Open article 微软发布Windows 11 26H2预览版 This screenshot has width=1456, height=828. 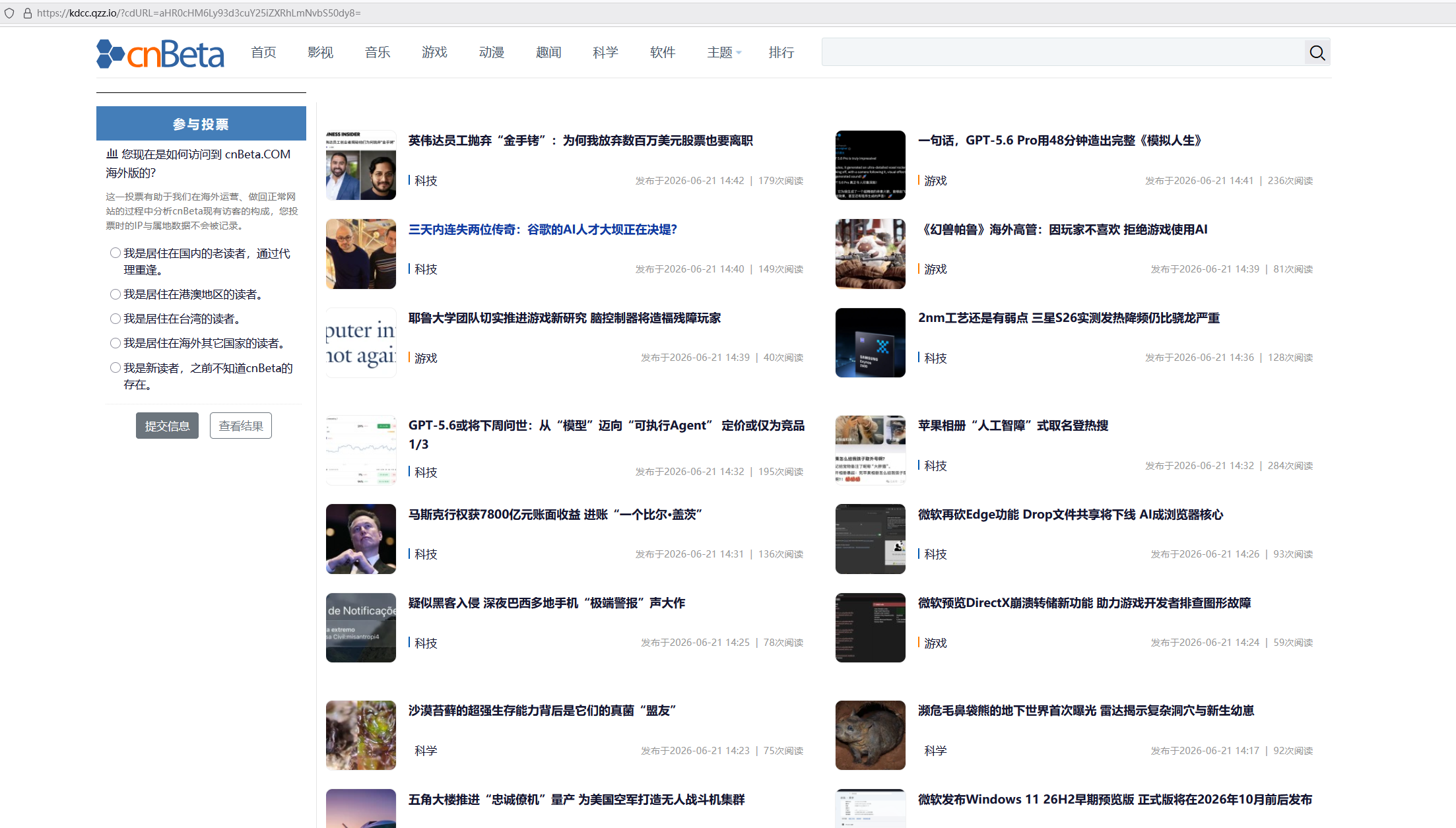1115,800
